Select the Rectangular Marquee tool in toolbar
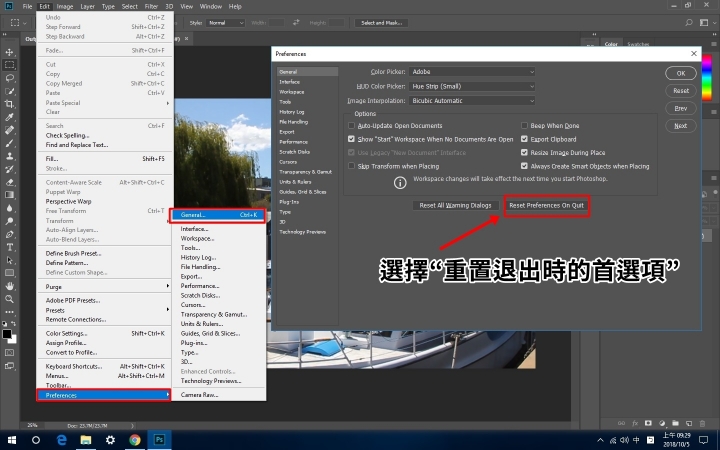720x450 pixels. [x=9, y=65]
